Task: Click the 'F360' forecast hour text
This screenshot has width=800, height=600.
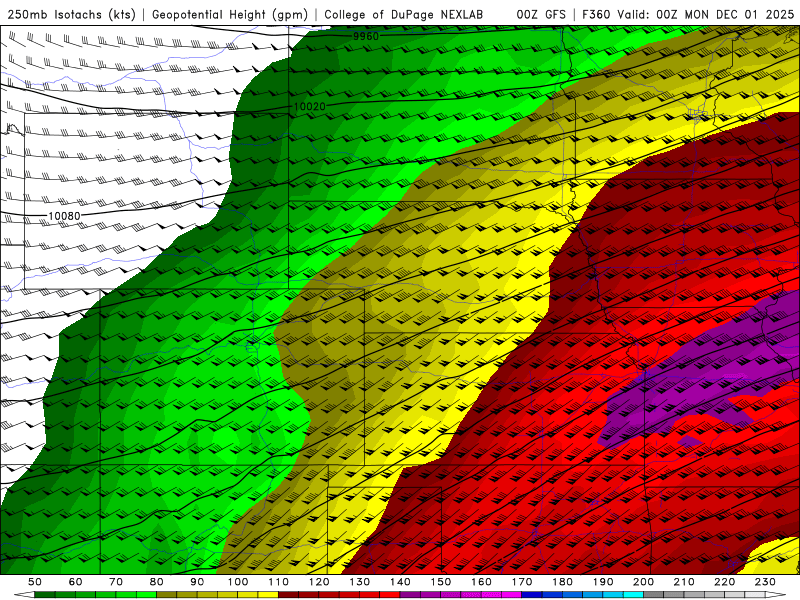Action: (597, 14)
